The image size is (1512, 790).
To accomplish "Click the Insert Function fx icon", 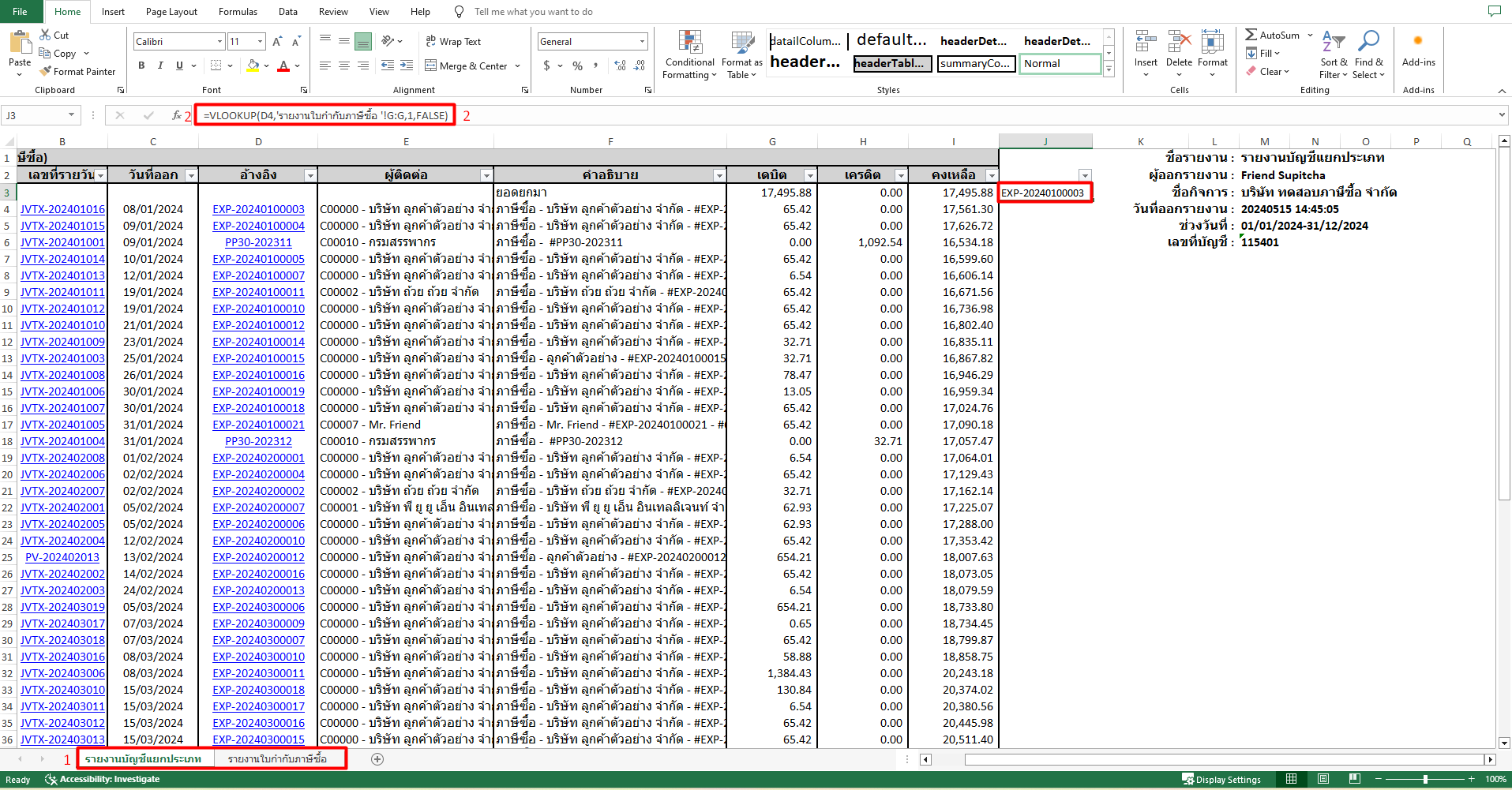I will click(176, 115).
